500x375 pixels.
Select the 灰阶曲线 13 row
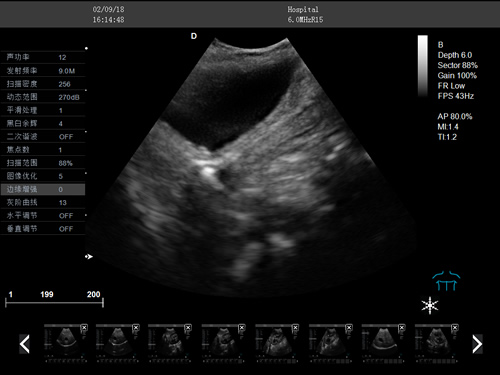click(43, 202)
